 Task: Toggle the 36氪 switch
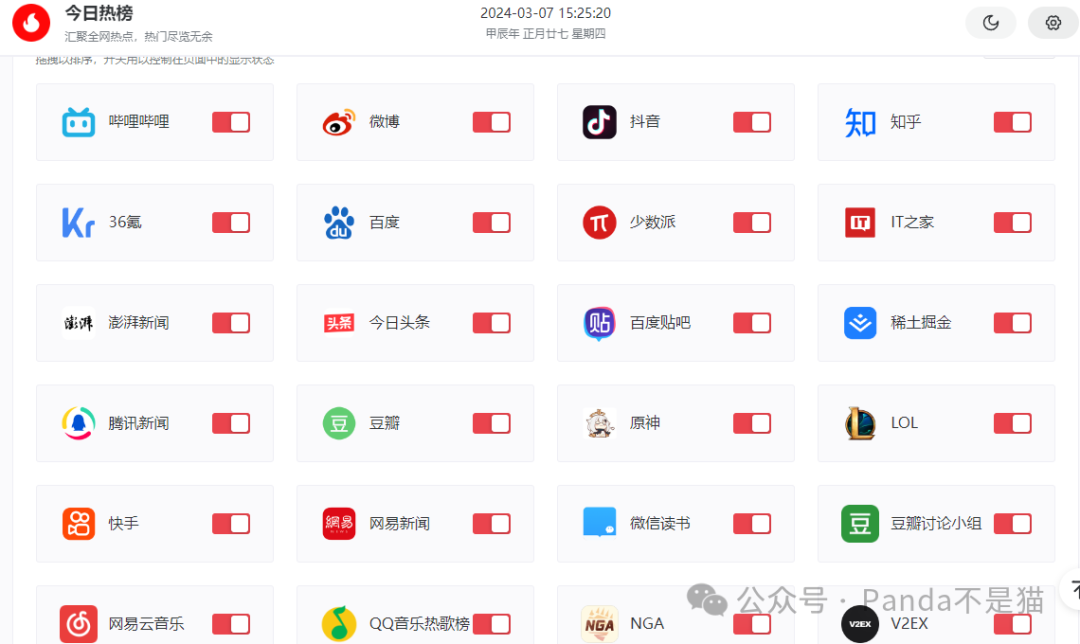[x=231, y=222]
